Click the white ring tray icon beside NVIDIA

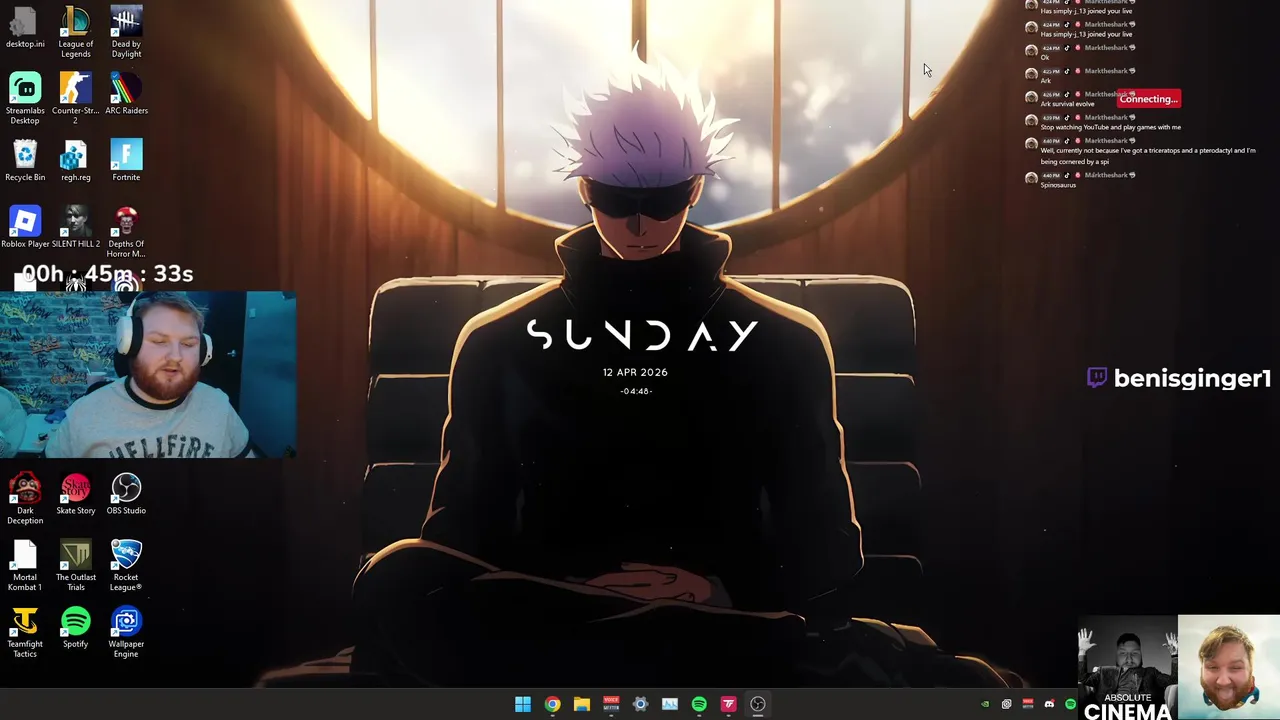click(x=1006, y=704)
